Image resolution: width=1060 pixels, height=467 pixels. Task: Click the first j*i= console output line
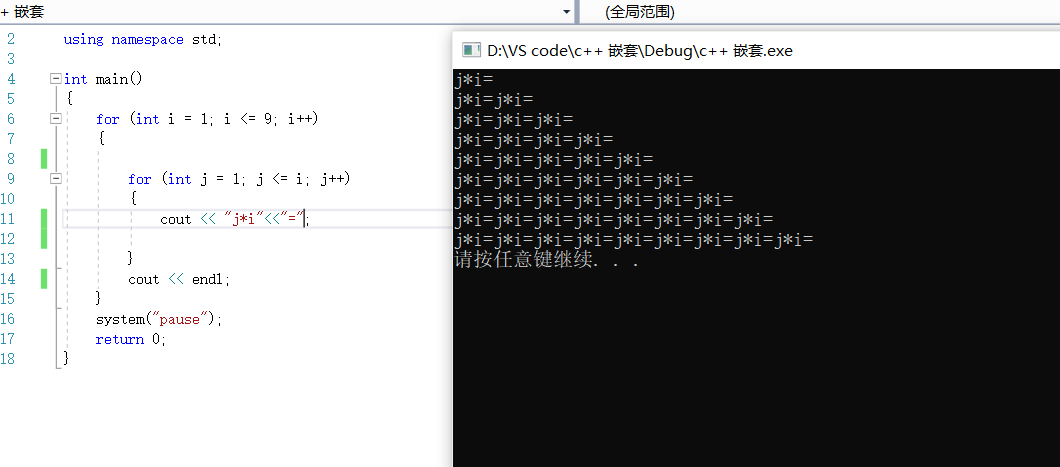474,79
